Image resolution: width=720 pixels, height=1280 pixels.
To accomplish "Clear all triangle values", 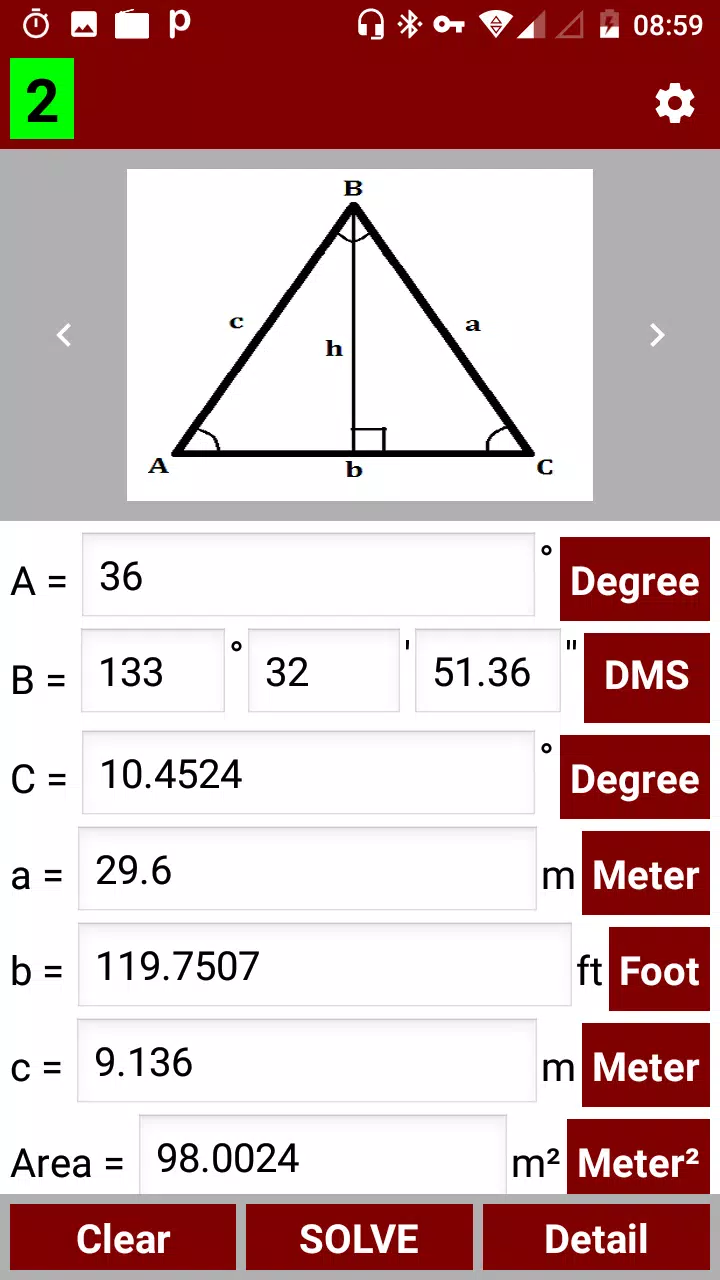I will pyautogui.click(x=123, y=1238).
